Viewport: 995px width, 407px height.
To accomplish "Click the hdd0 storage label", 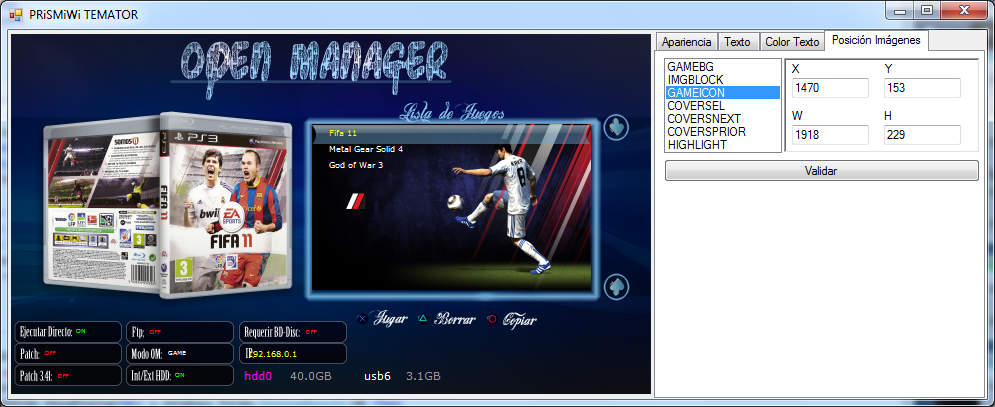I will (258, 376).
